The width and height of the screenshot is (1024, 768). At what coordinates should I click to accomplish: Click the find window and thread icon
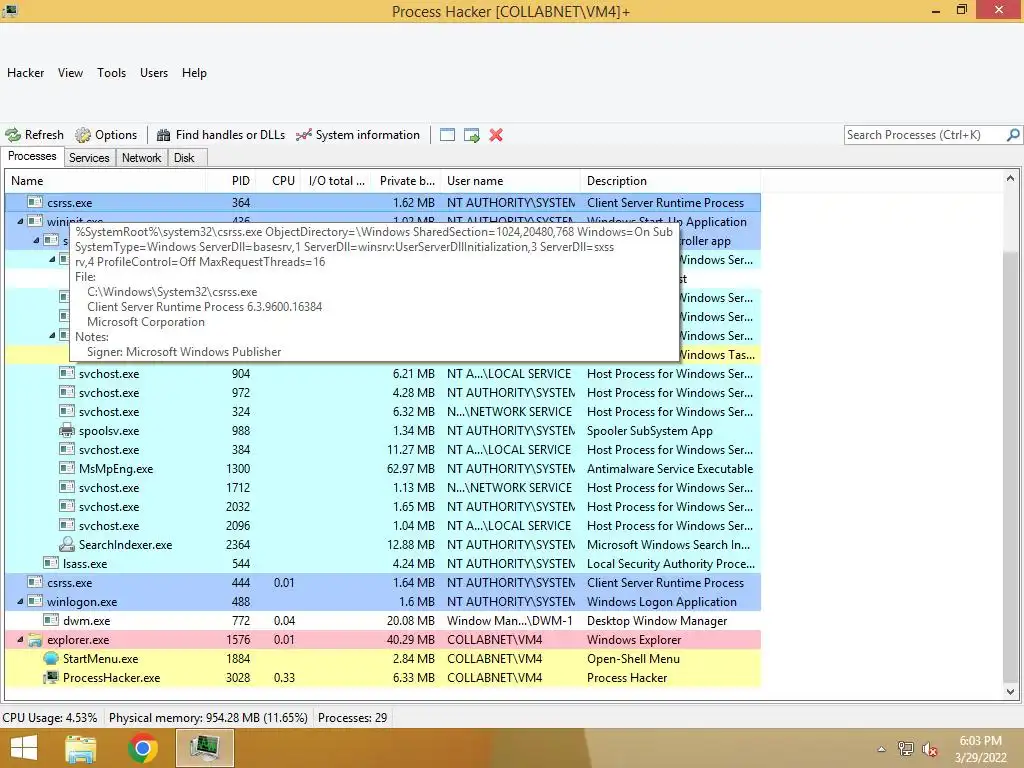472,135
